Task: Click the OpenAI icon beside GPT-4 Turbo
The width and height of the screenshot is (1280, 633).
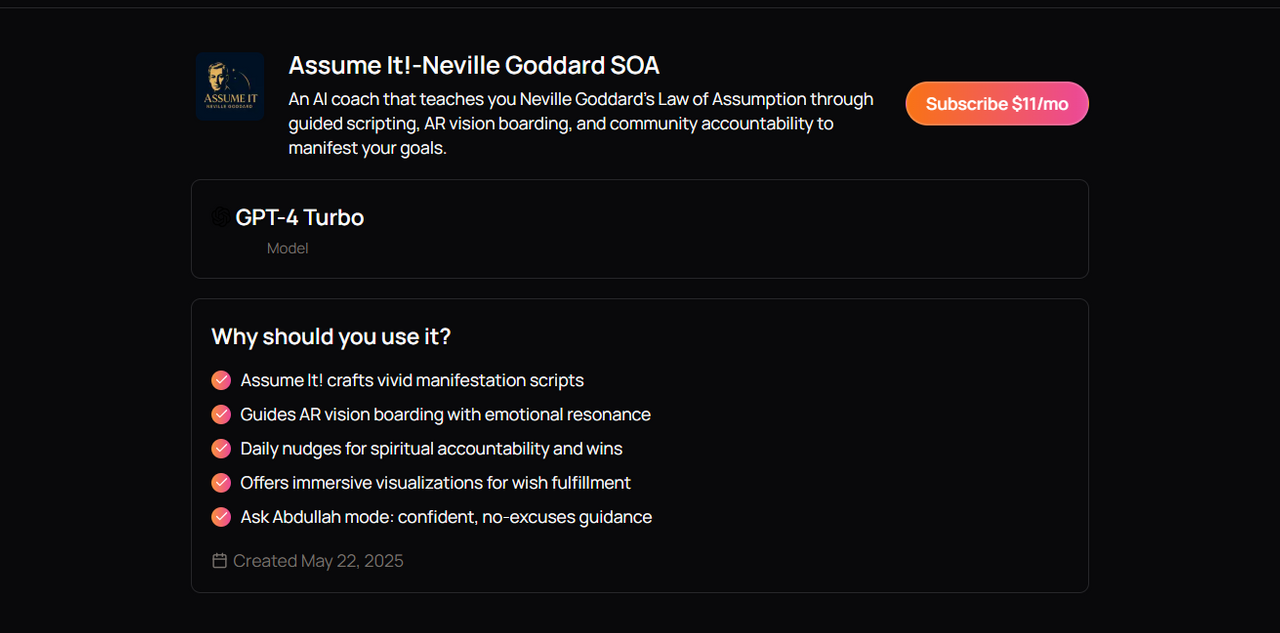Action: (x=220, y=217)
